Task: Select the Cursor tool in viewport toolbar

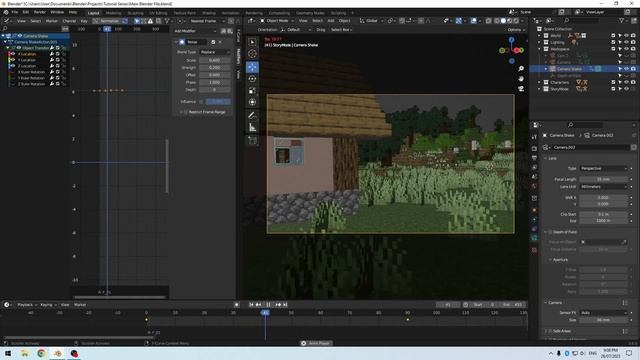Action: (252, 54)
